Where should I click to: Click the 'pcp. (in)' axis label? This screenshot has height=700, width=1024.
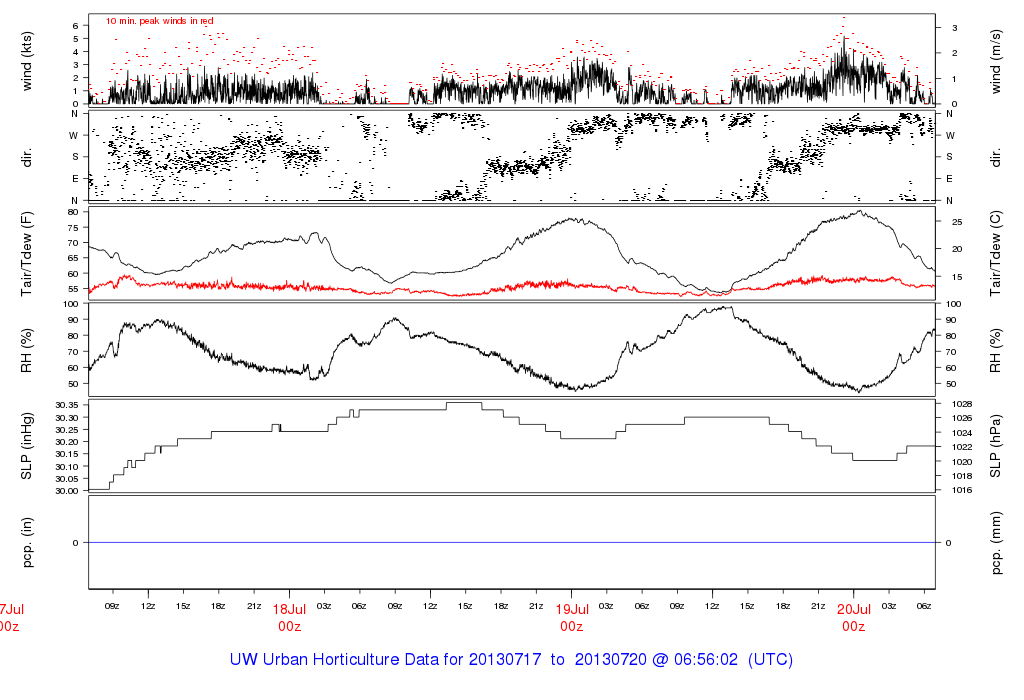(x=27, y=543)
